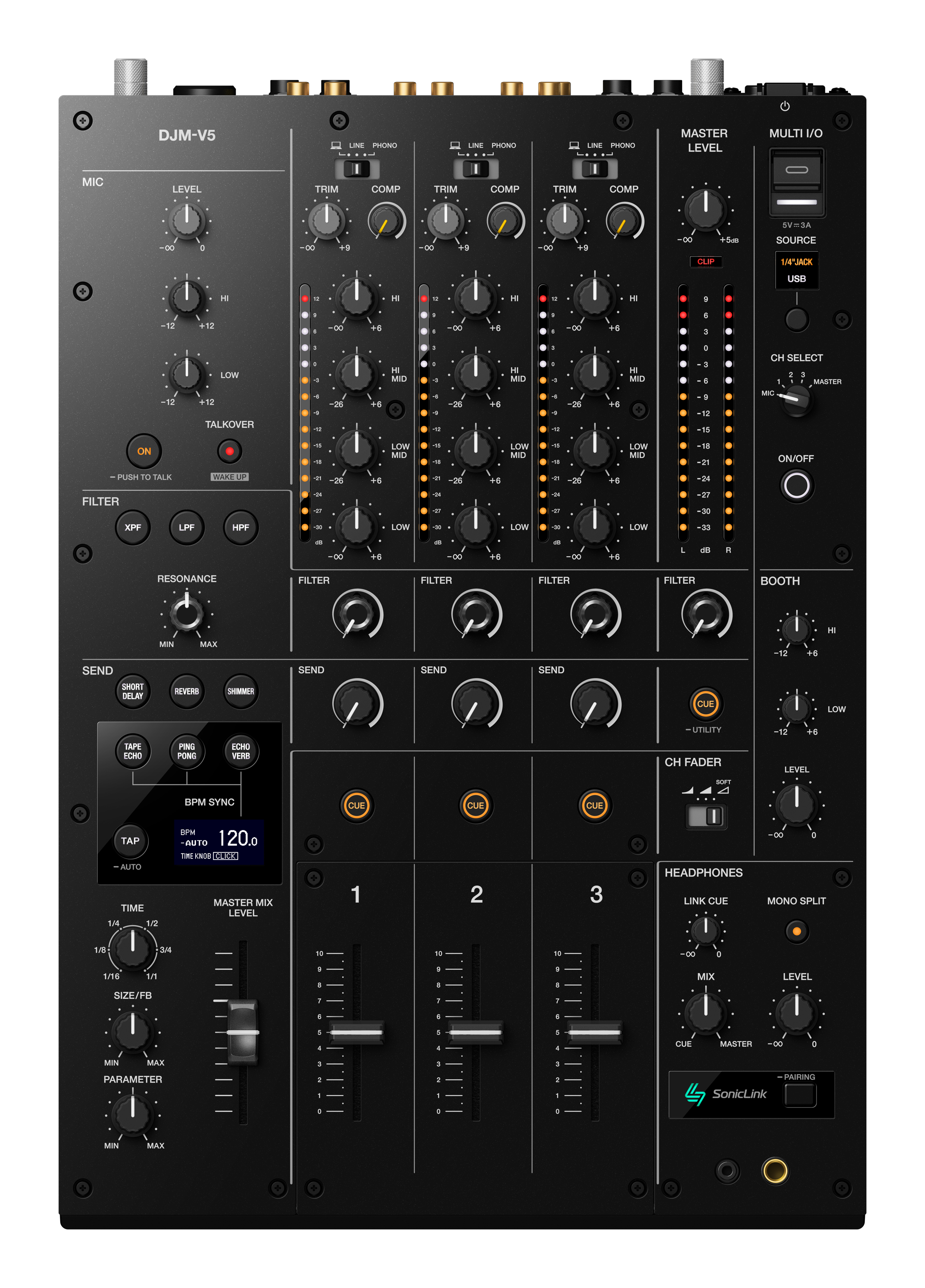Select the HPF filter button
This screenshot has width=925, height=1288.
[x=240, y=527]
